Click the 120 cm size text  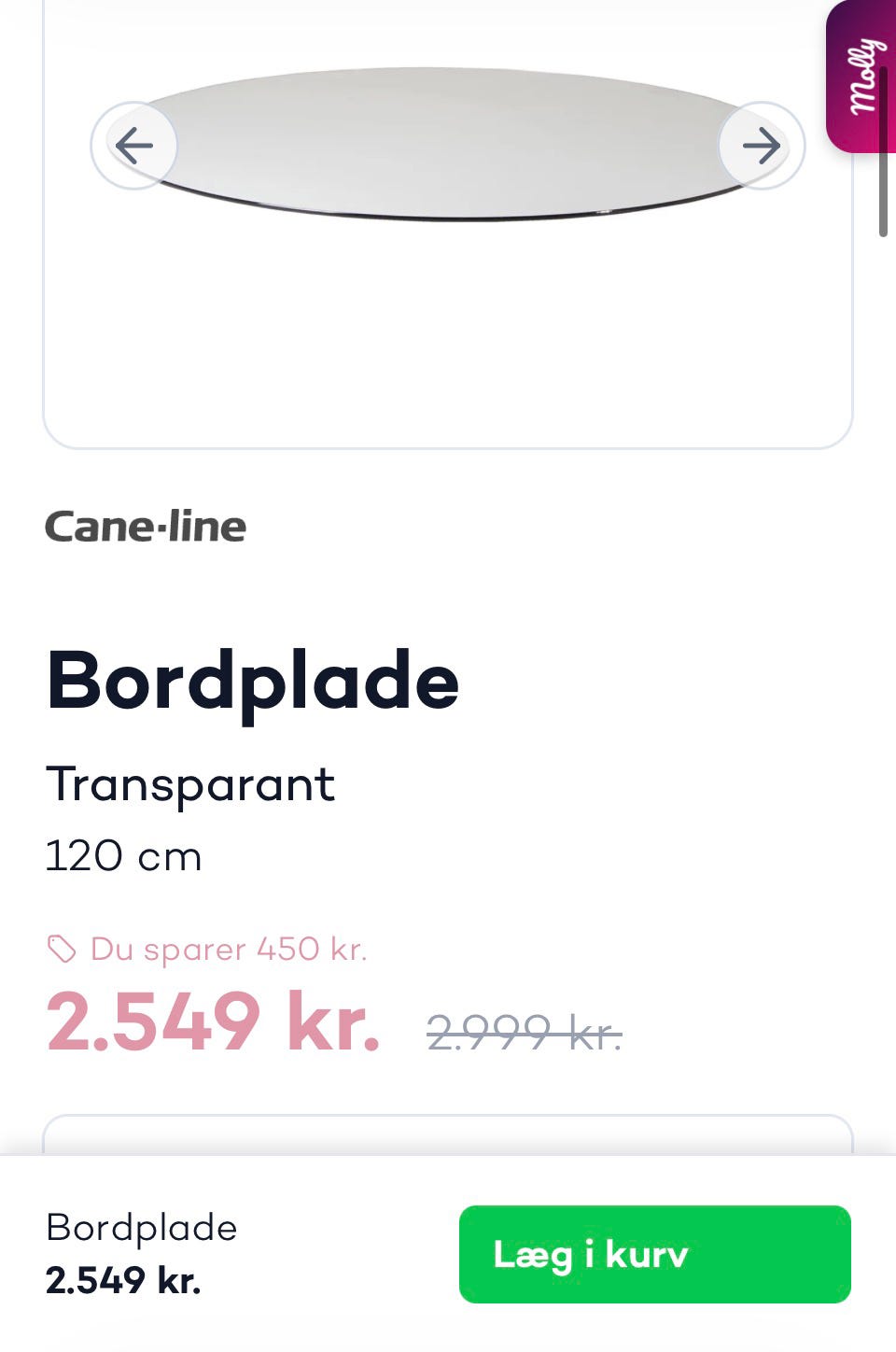click(x=123, y=856)
